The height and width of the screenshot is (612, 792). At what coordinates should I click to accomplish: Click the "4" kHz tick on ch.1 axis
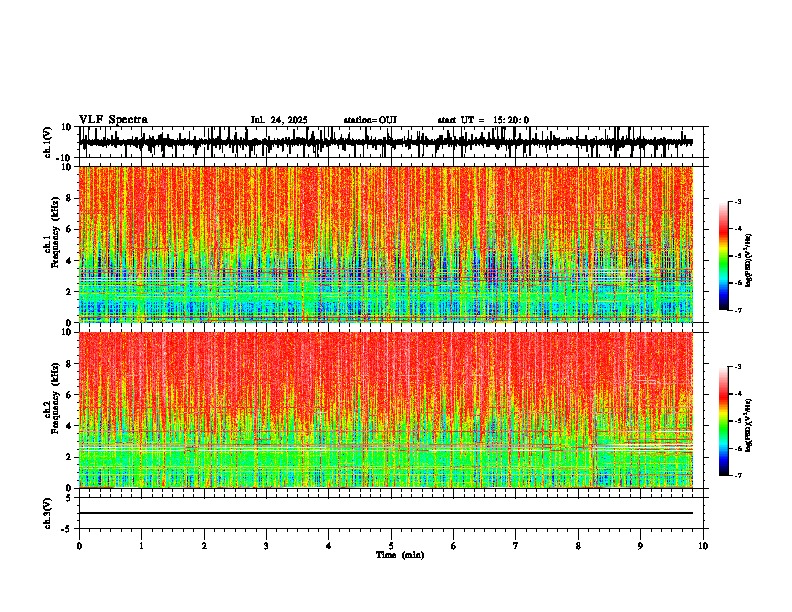[69, 261]
